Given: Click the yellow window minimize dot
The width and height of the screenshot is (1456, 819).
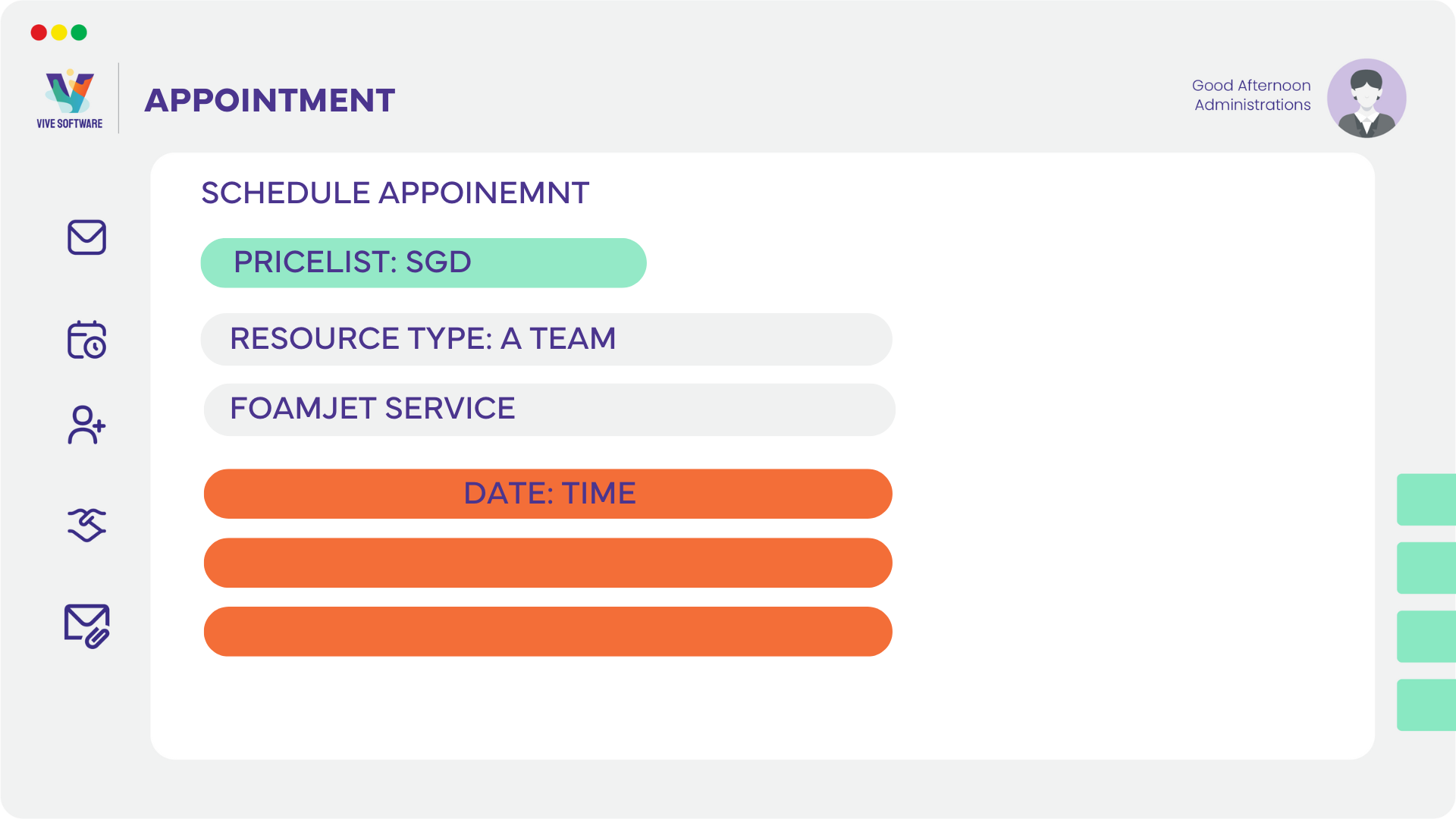Looking at the screenshot, I should (x=59, y=33).
